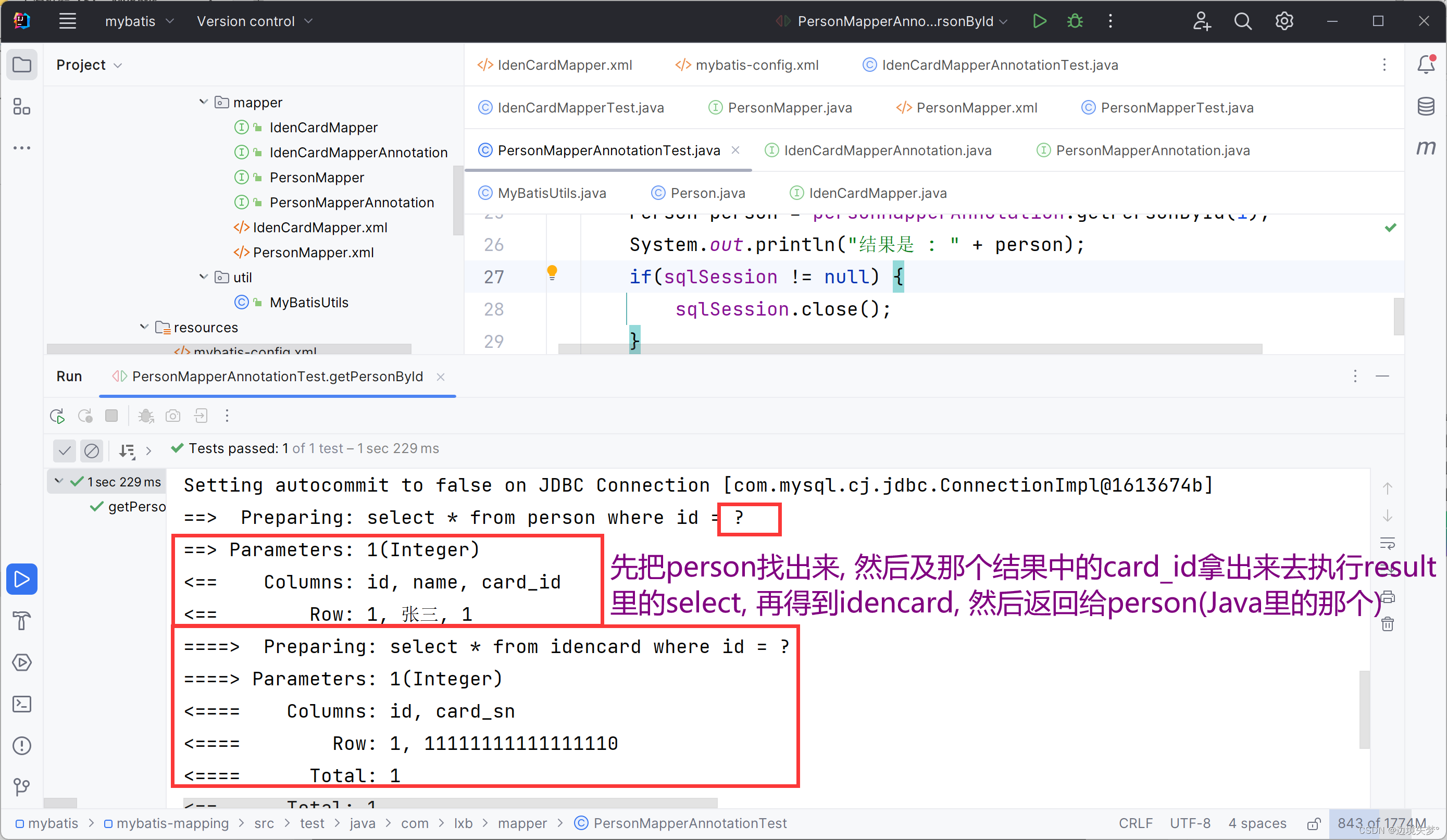The width and height of the screenshot is (1447, 840).
Task: Click the CRLF line separator setting
Action: coord(1135,823)
